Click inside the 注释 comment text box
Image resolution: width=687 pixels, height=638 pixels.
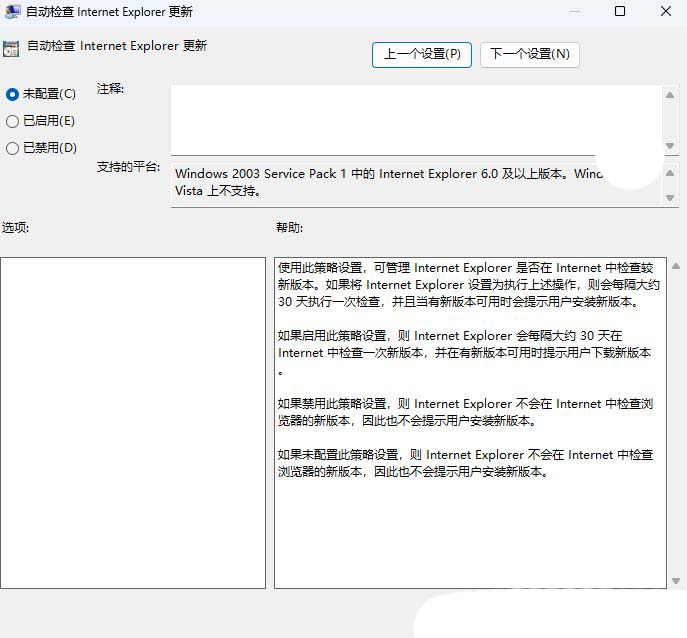click(416, 120)
